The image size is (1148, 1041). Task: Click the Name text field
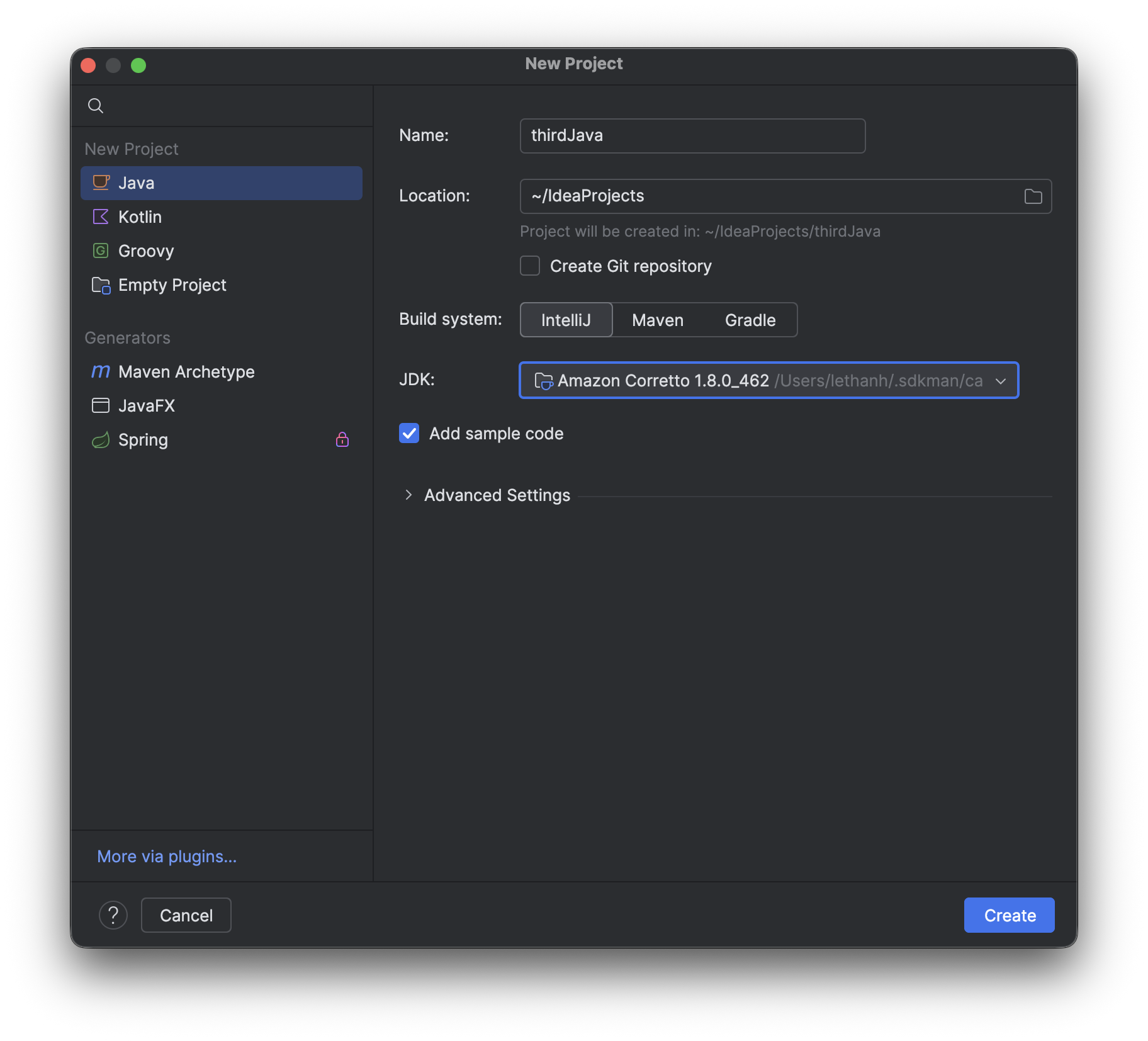coord(692,136)
